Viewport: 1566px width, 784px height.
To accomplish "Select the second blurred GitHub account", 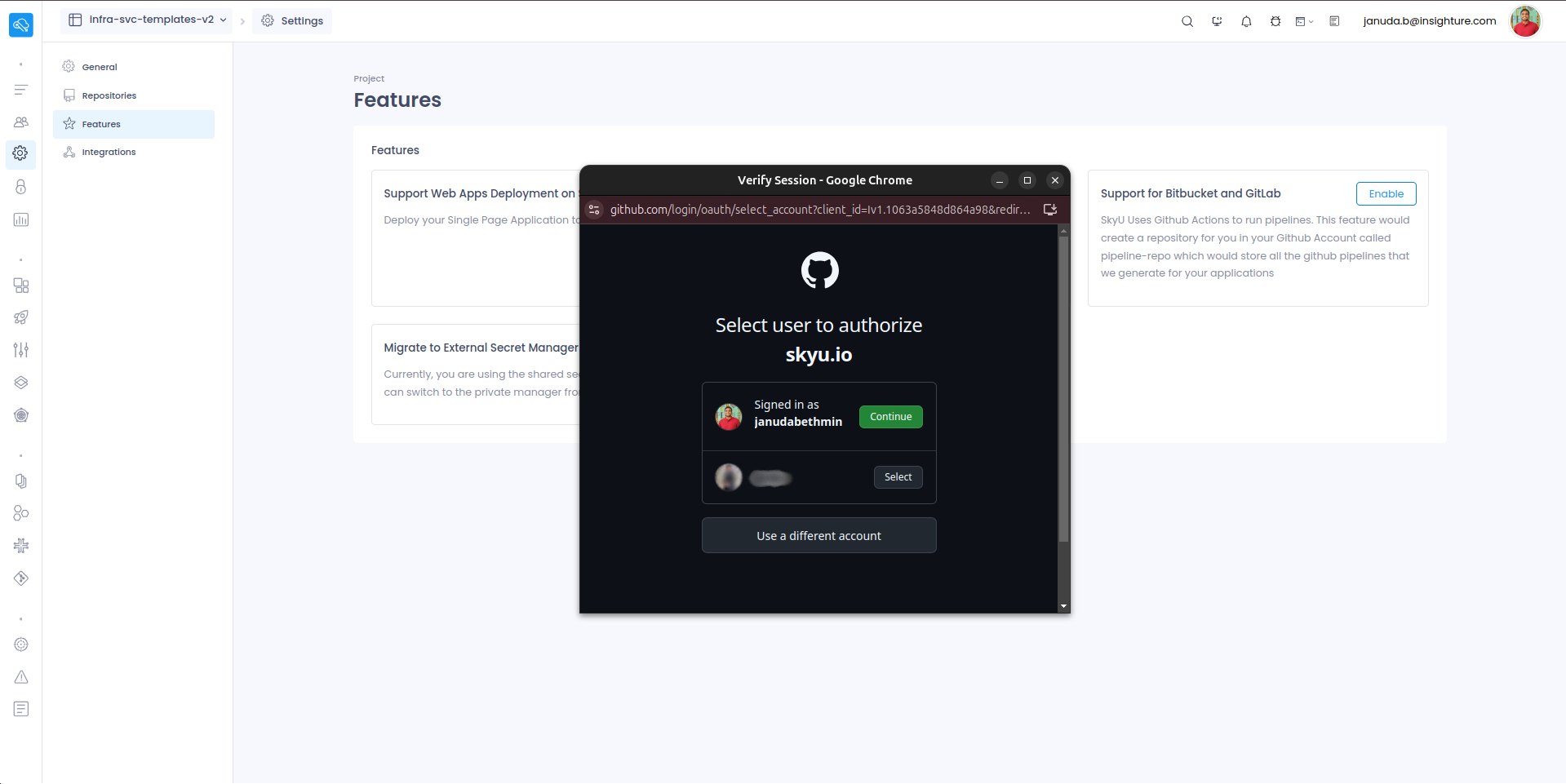I will (898, 477).
